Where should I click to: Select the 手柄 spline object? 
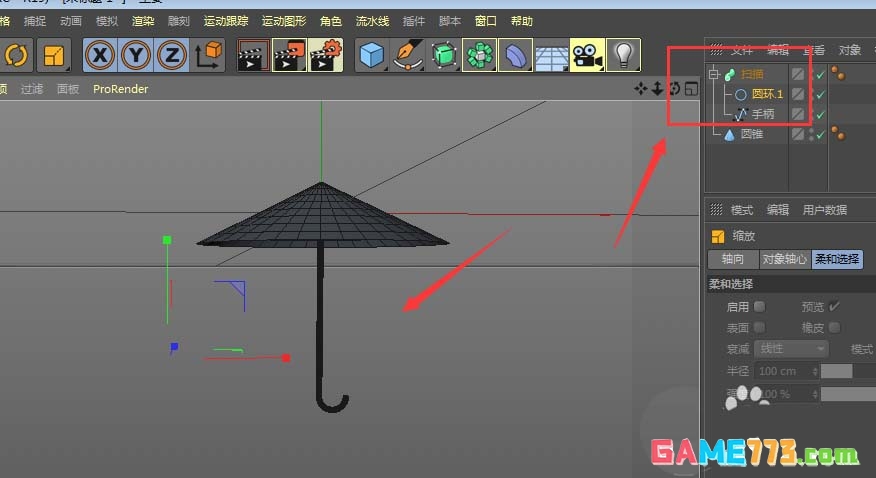click(763, 114)
